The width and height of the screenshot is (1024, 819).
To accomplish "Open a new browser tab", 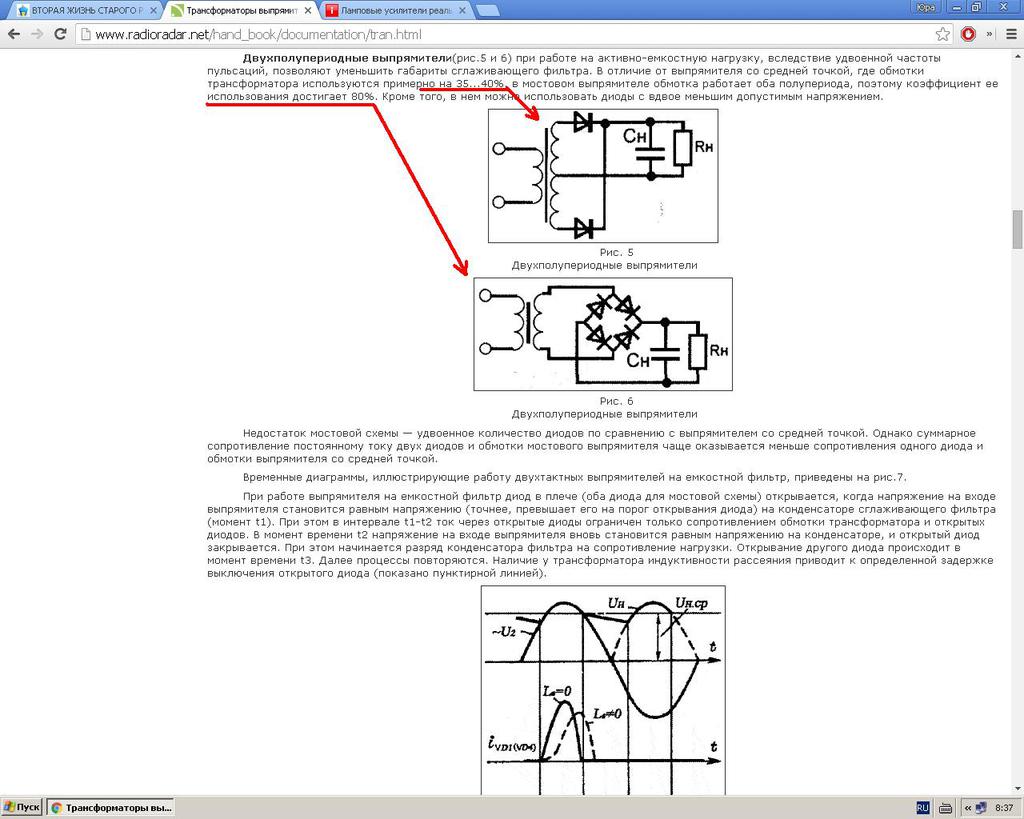I will 488,10.
